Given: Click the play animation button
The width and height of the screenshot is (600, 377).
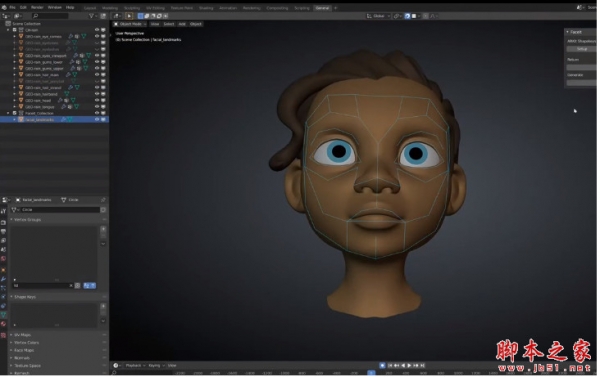Looking at the screenshot, I should point(410,366).
